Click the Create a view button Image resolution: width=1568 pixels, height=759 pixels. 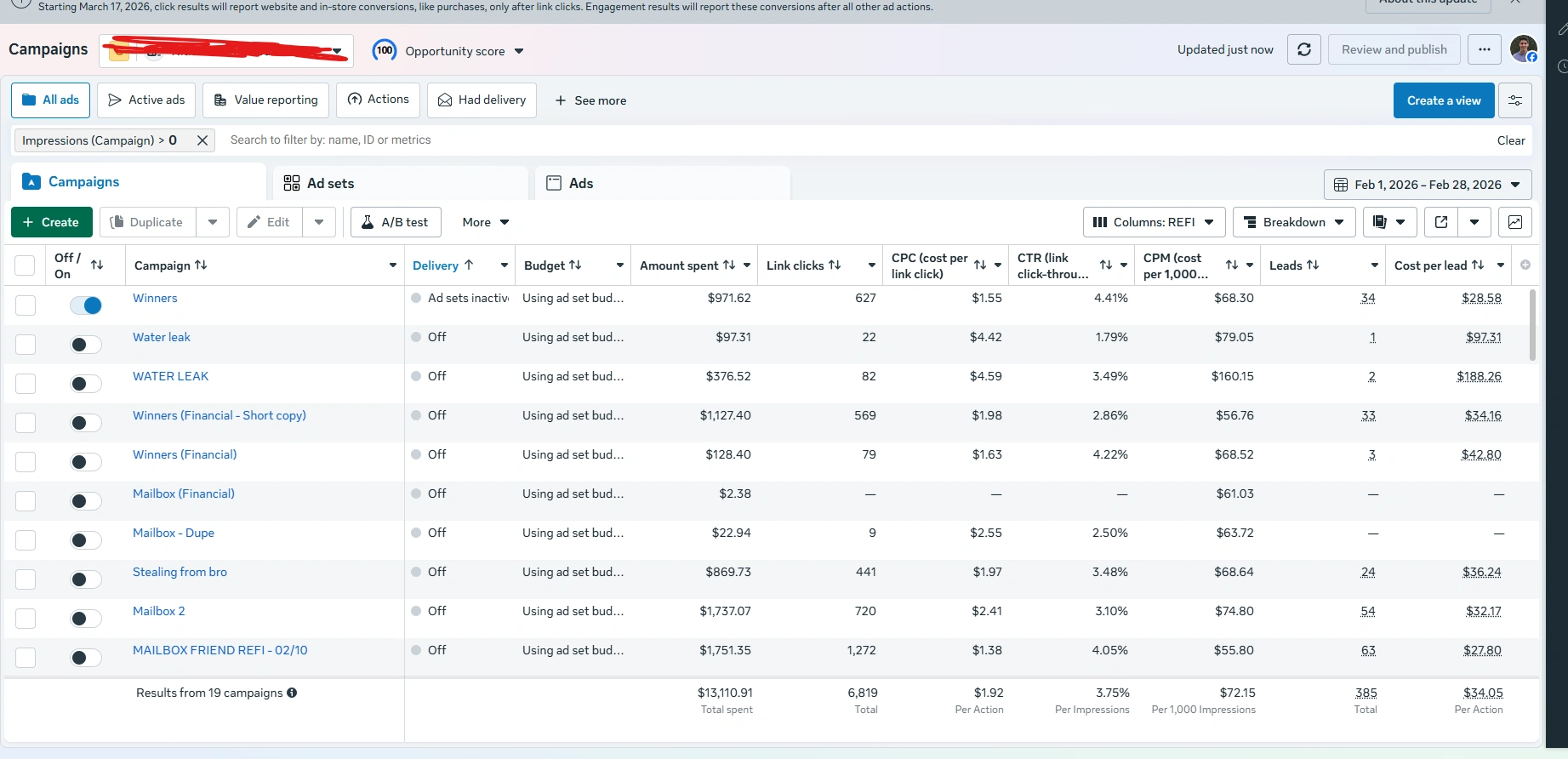point(1443,100)
